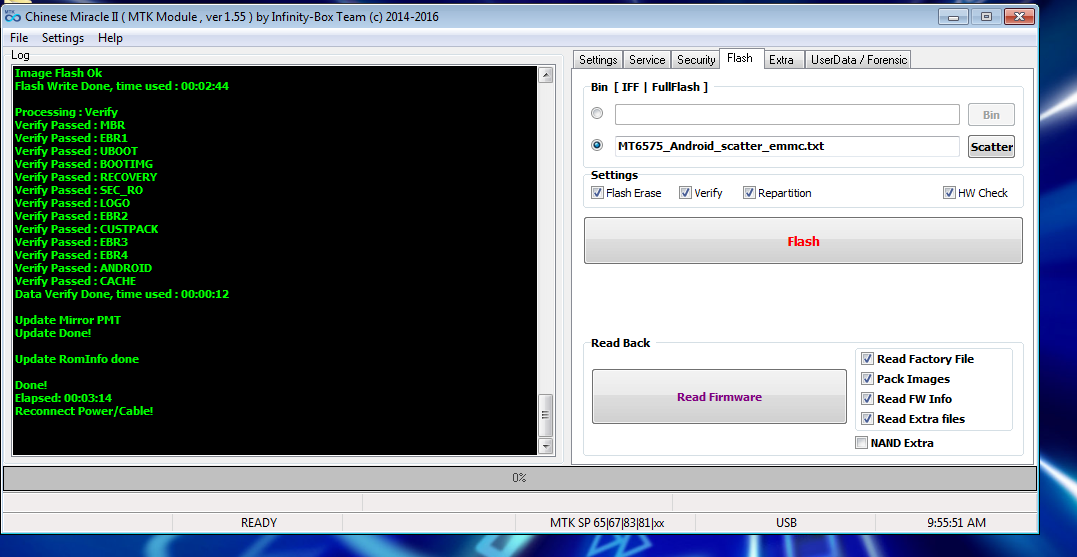Maximize the Chinese Miracle II window
The height and width of the screenshot is (557, 1077).
click(986, 16)
